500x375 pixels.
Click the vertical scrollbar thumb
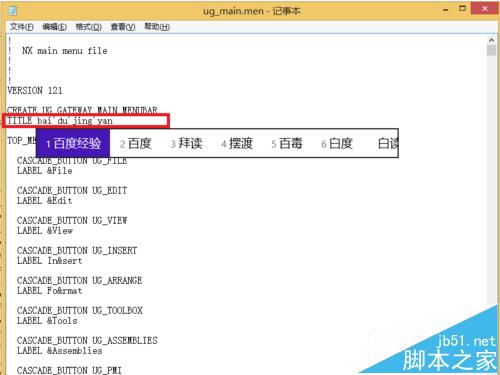(491, 51)
